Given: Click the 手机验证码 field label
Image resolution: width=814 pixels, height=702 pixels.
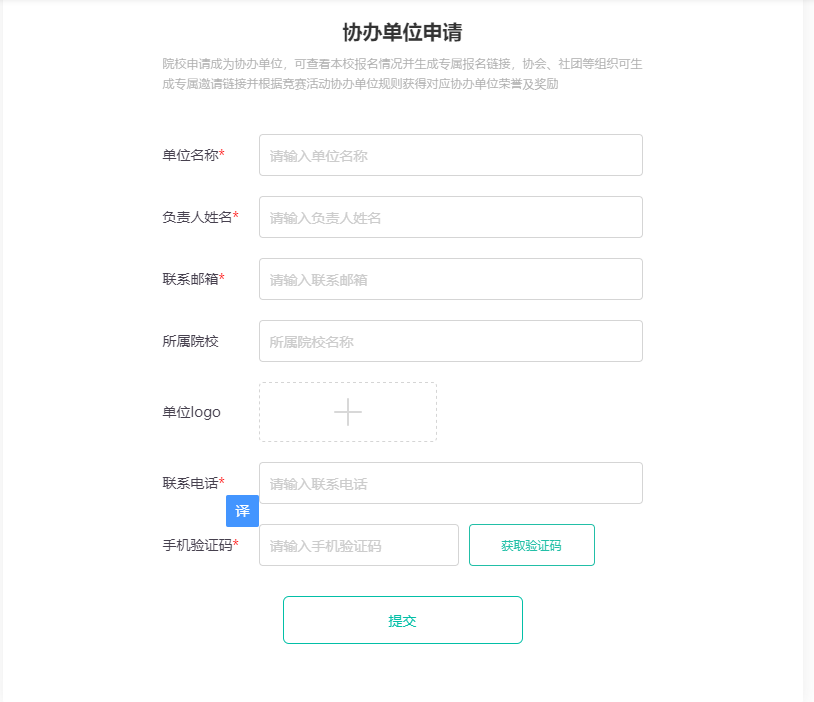Looking at the screenshot, I should tap(198, 545).
